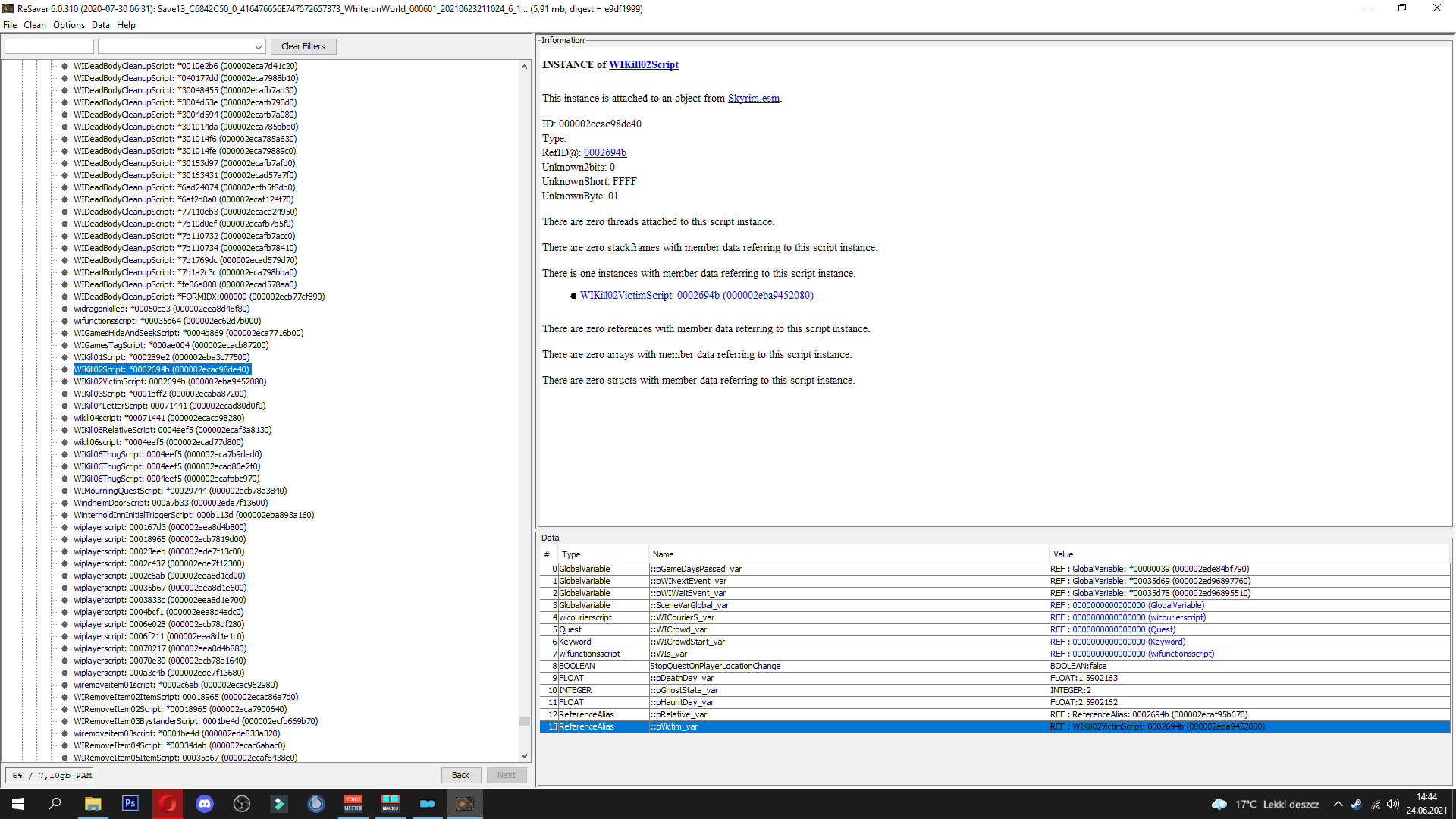
Task: Select the ::pWINextEvent_var row
Action: (x=995, y=581)
